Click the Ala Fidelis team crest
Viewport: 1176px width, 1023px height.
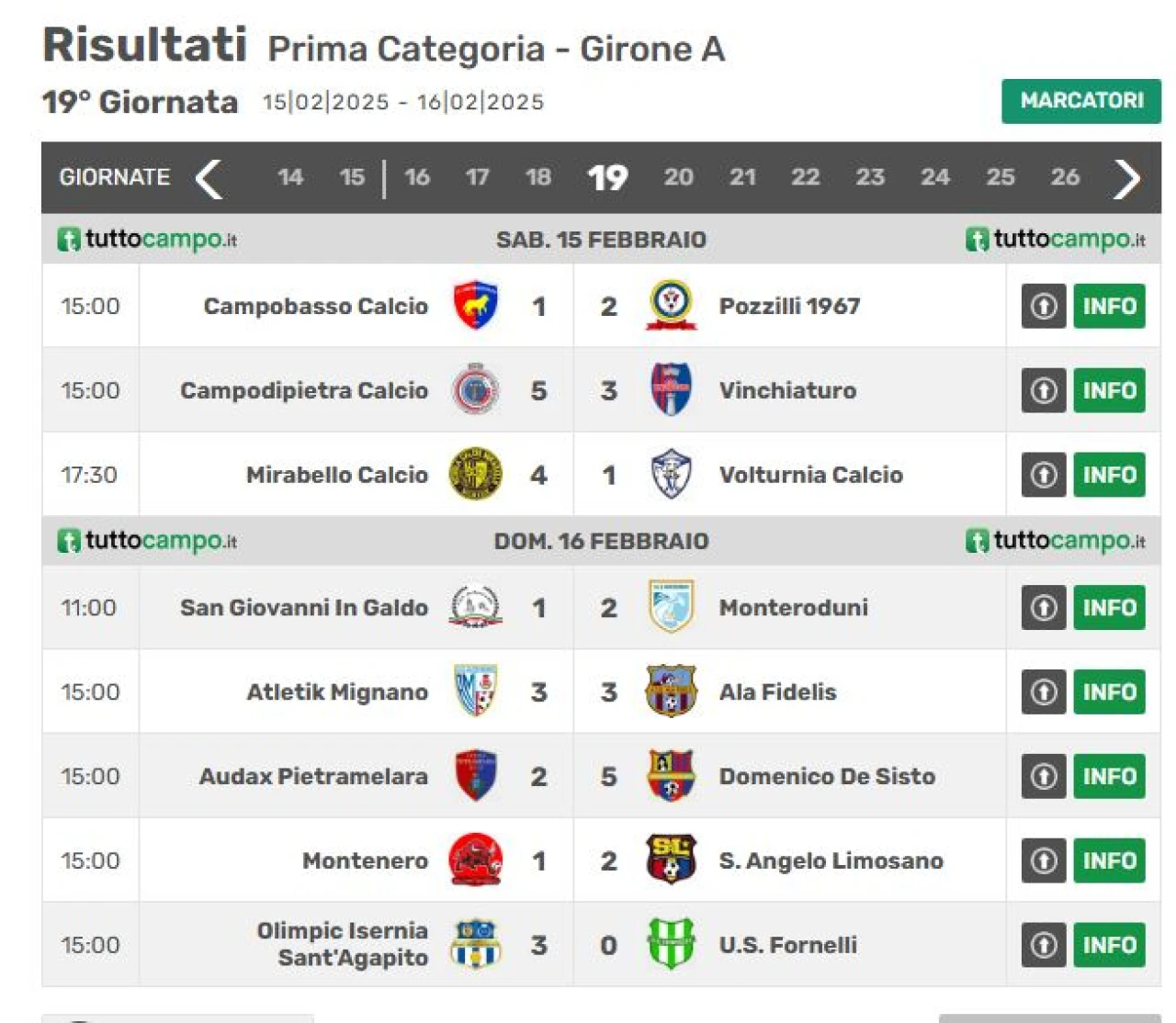pos(672,691)
